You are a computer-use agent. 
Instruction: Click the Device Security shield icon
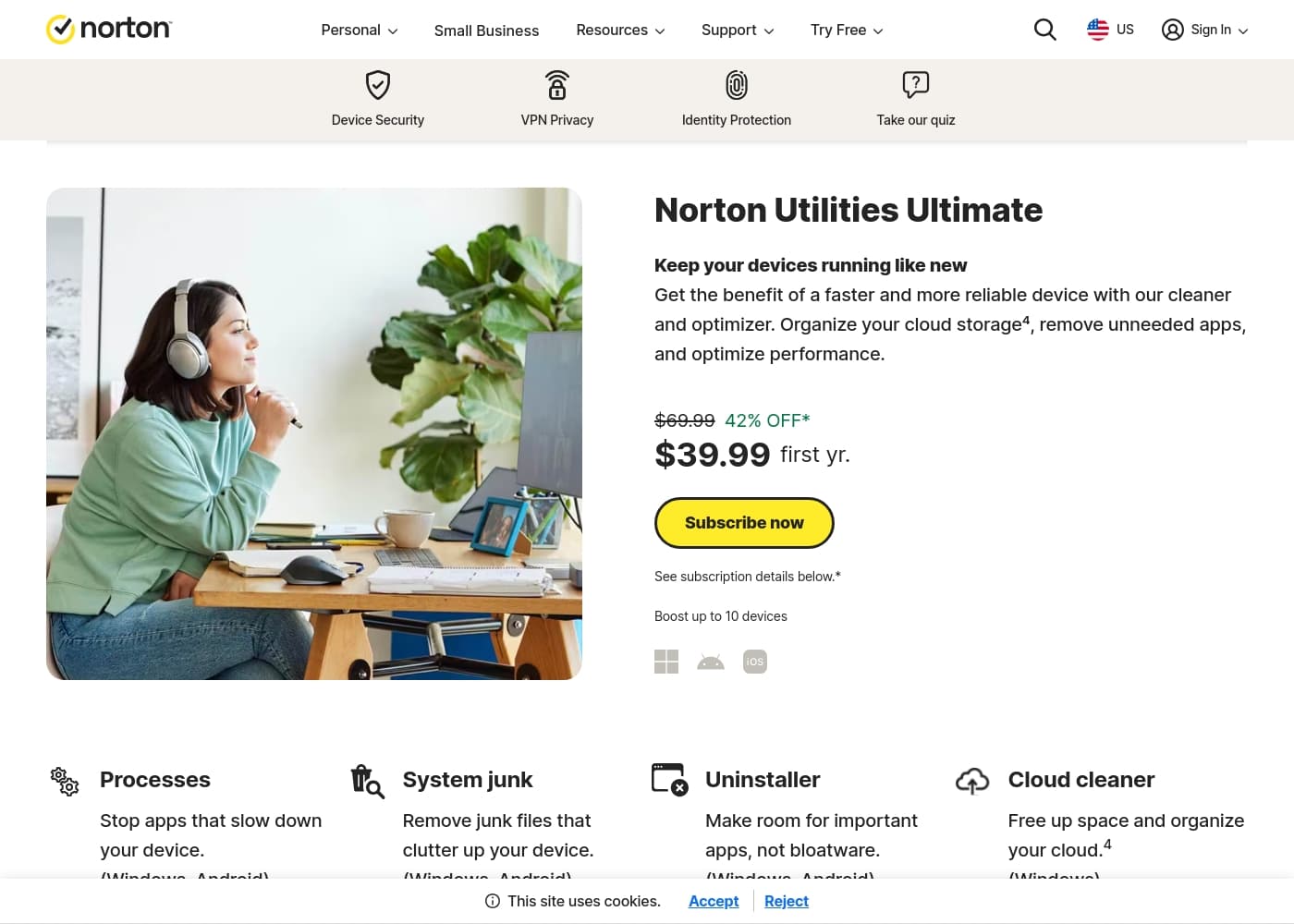click(378, 84)
